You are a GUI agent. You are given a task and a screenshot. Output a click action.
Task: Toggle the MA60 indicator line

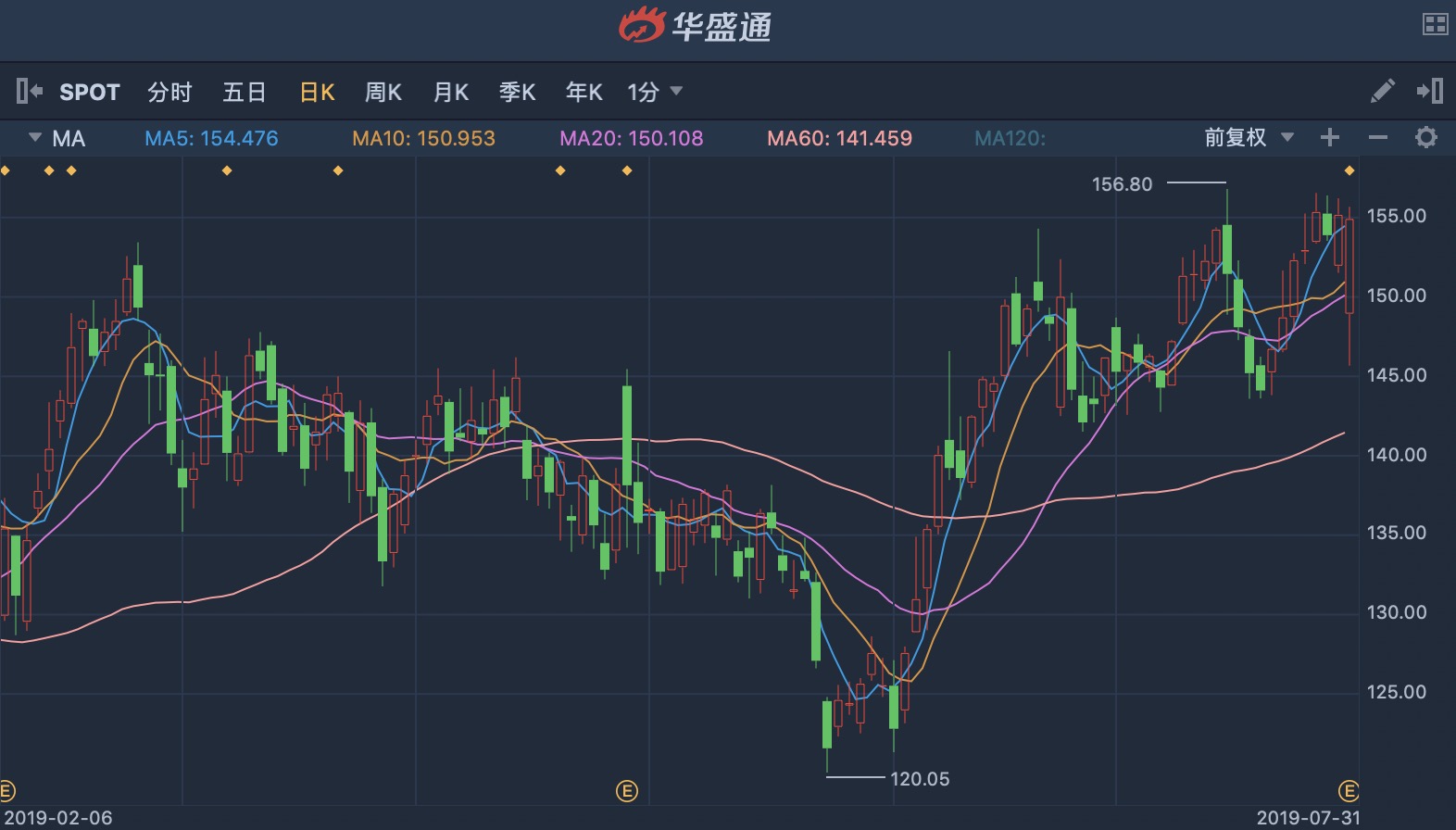point(839,139)
